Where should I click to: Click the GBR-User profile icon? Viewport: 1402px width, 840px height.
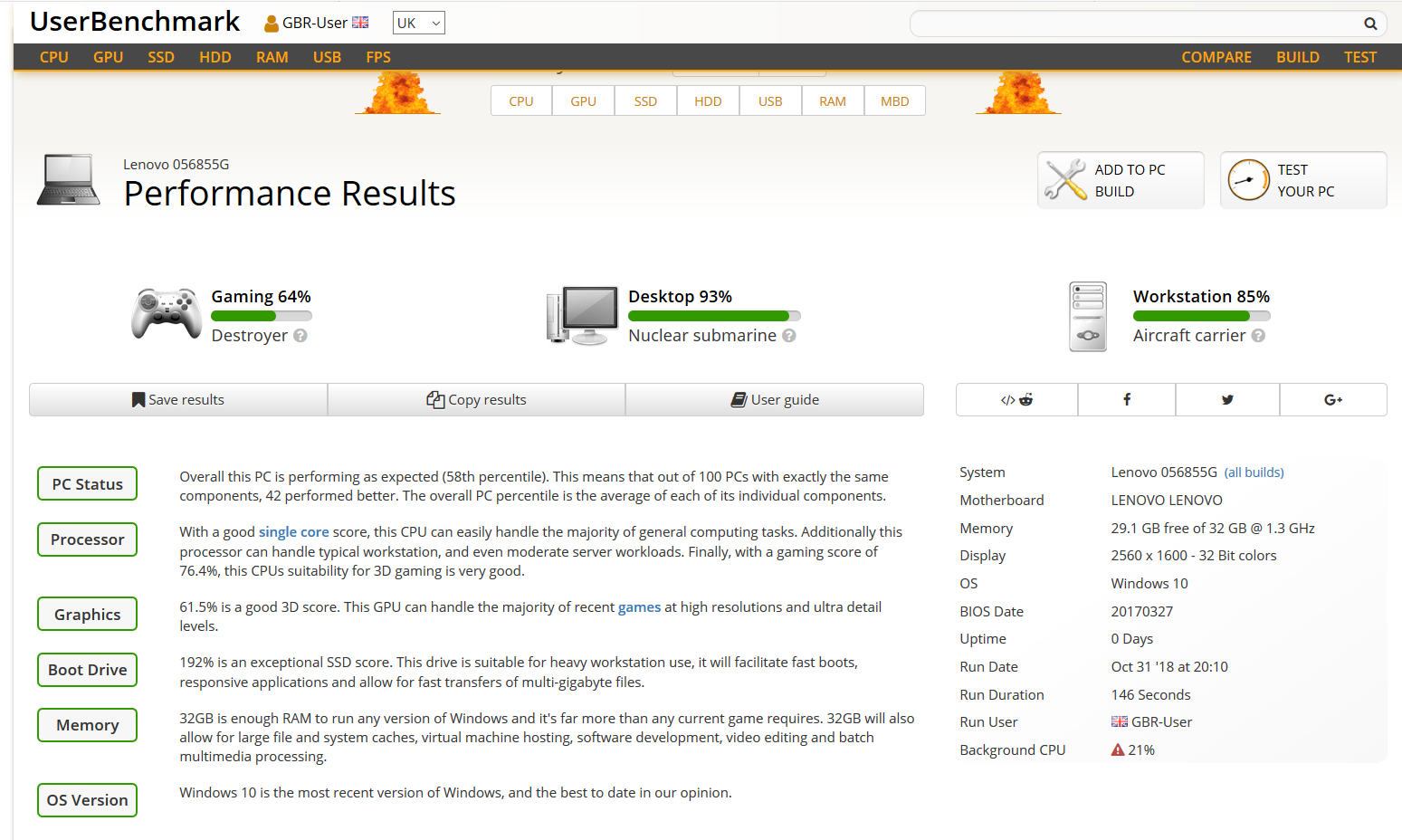pyautogui.click(x=271, y=24)
